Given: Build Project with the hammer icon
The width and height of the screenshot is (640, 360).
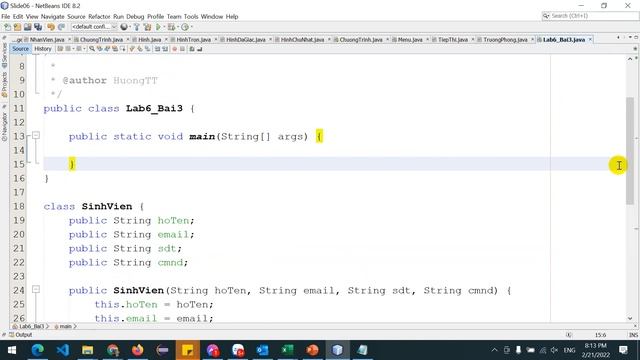Looking at the screenshot, I should tap(136, 27).
